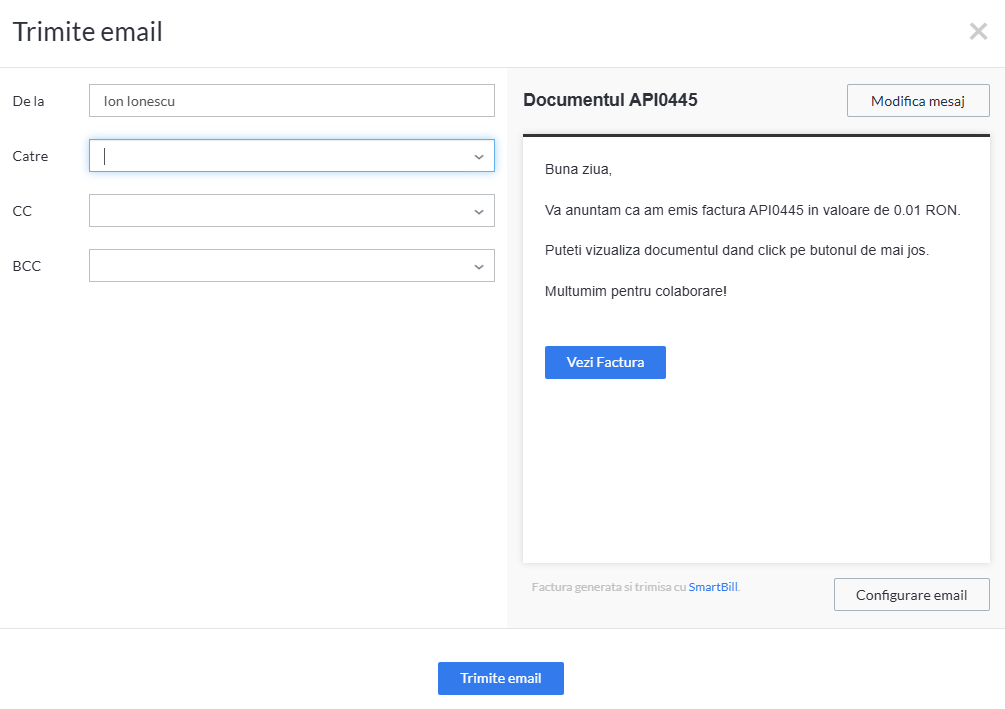1005x709 pixels.
Task: Click the Documentul API0445 heading
Action: pyautogui.click(x=610, y=100)
